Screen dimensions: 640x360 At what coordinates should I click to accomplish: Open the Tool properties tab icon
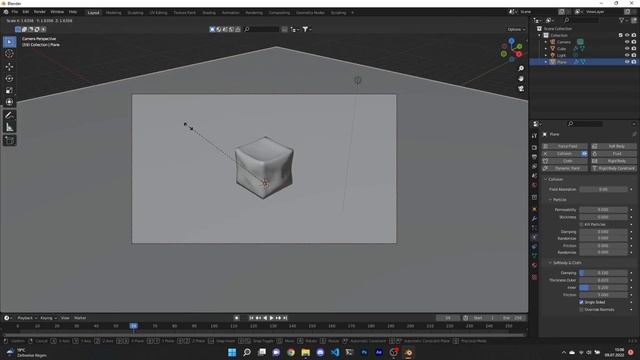pos(534,136)
